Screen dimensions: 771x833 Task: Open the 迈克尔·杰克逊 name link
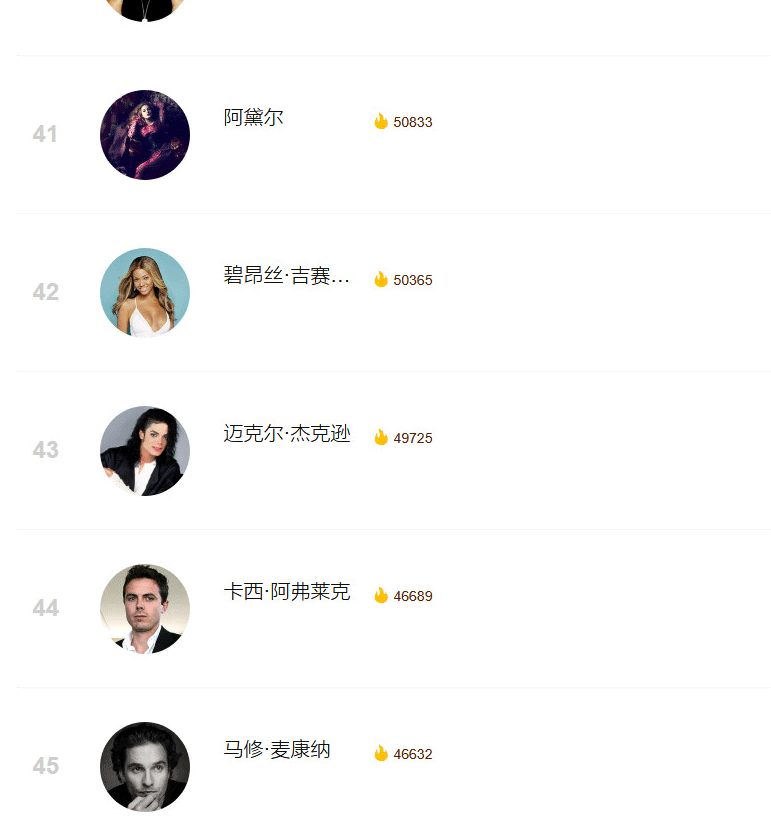(287, 434)
